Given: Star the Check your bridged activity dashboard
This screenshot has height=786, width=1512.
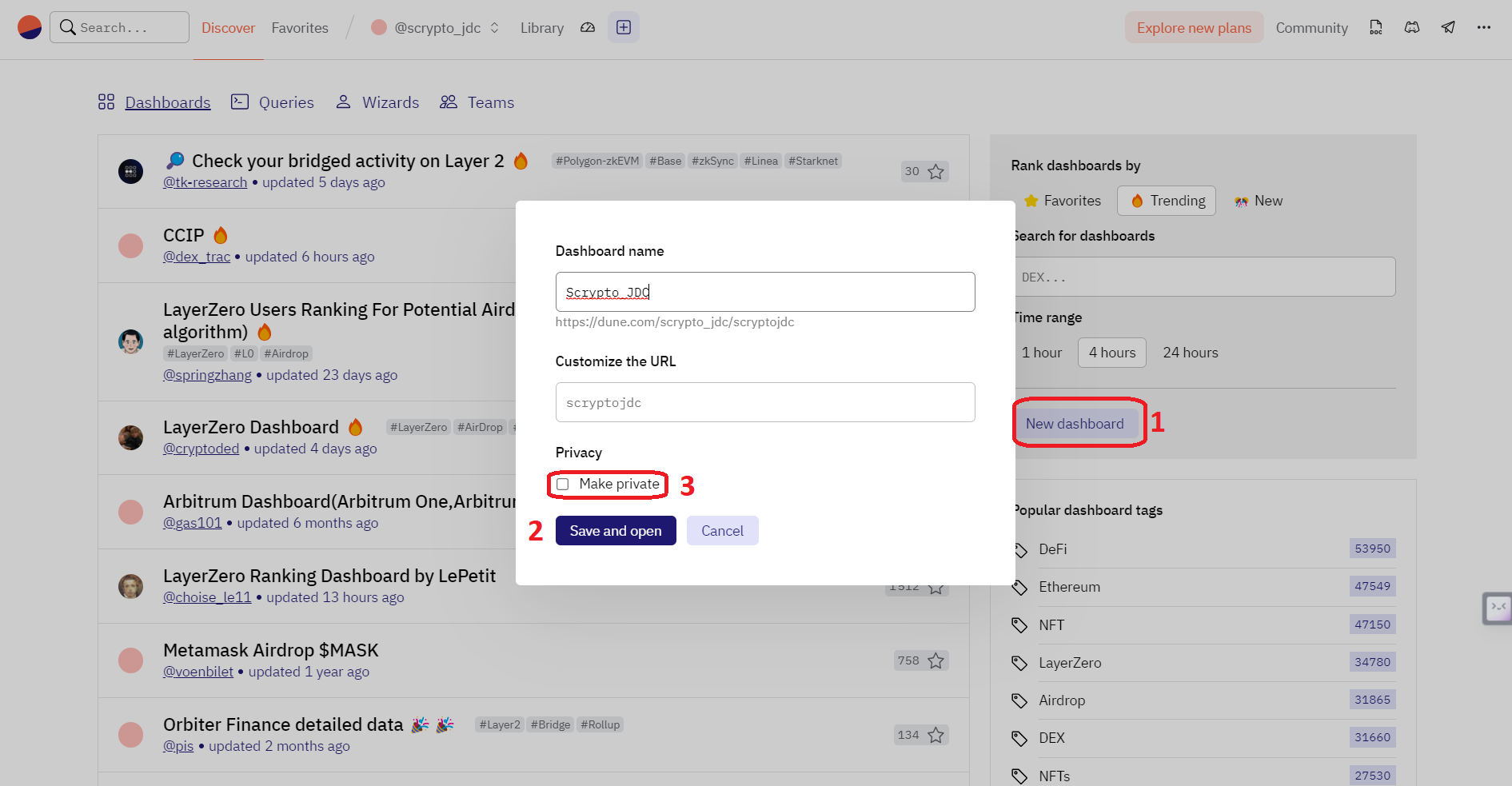Looking at the screenshot, I should point(936,171).
